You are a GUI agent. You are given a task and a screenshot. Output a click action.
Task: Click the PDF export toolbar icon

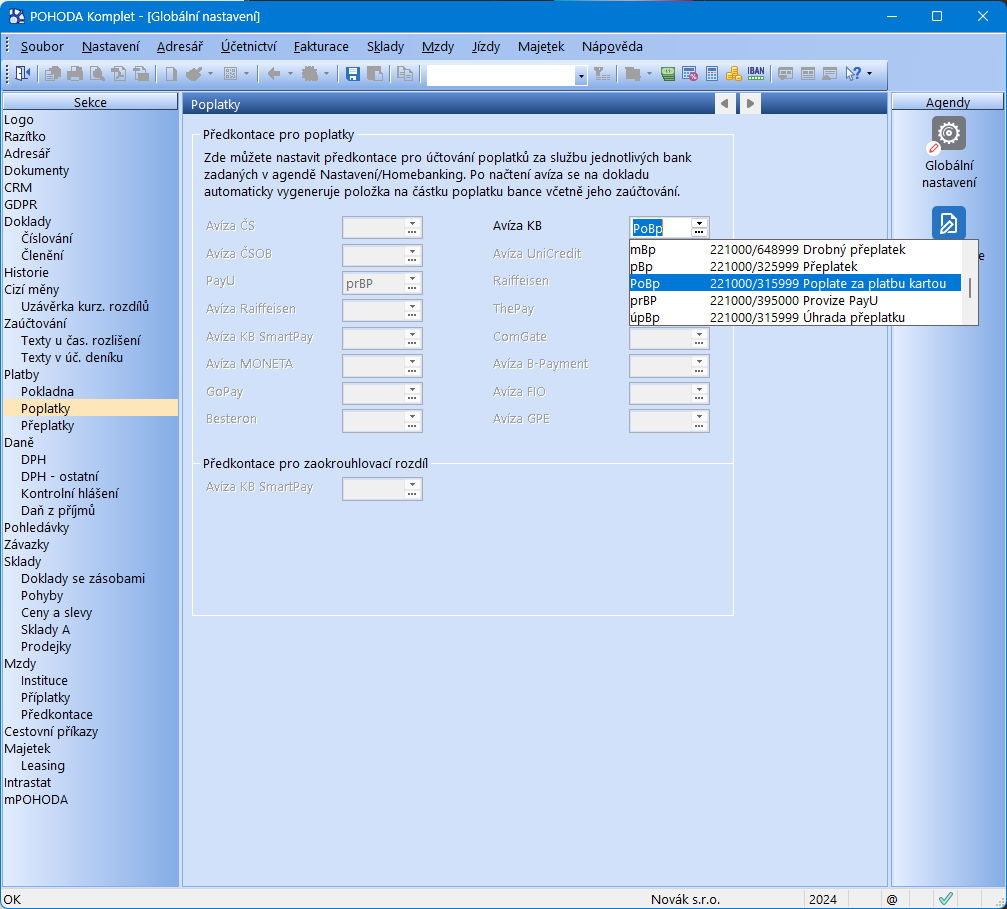pyautogui.click(x=119, y=74)
